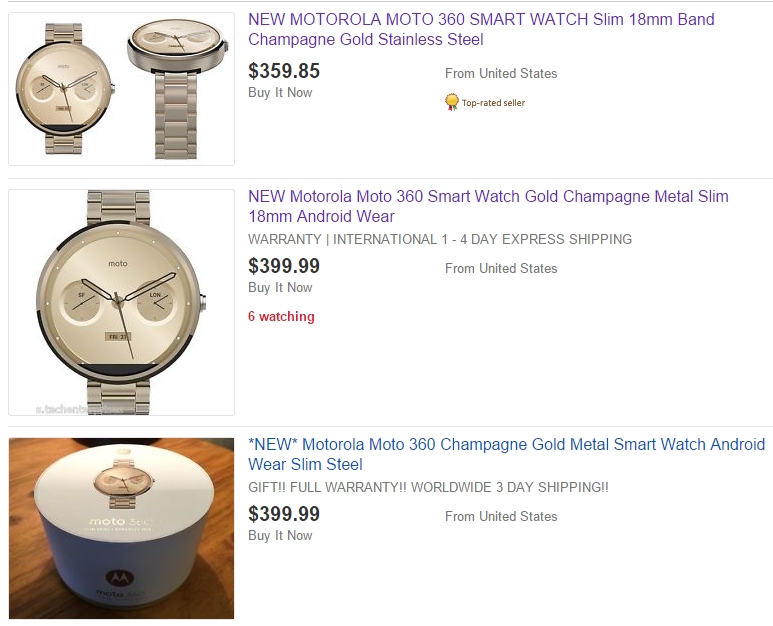
Task: Click "Buy It Now" under the $359.85 price
Action: 280,93
